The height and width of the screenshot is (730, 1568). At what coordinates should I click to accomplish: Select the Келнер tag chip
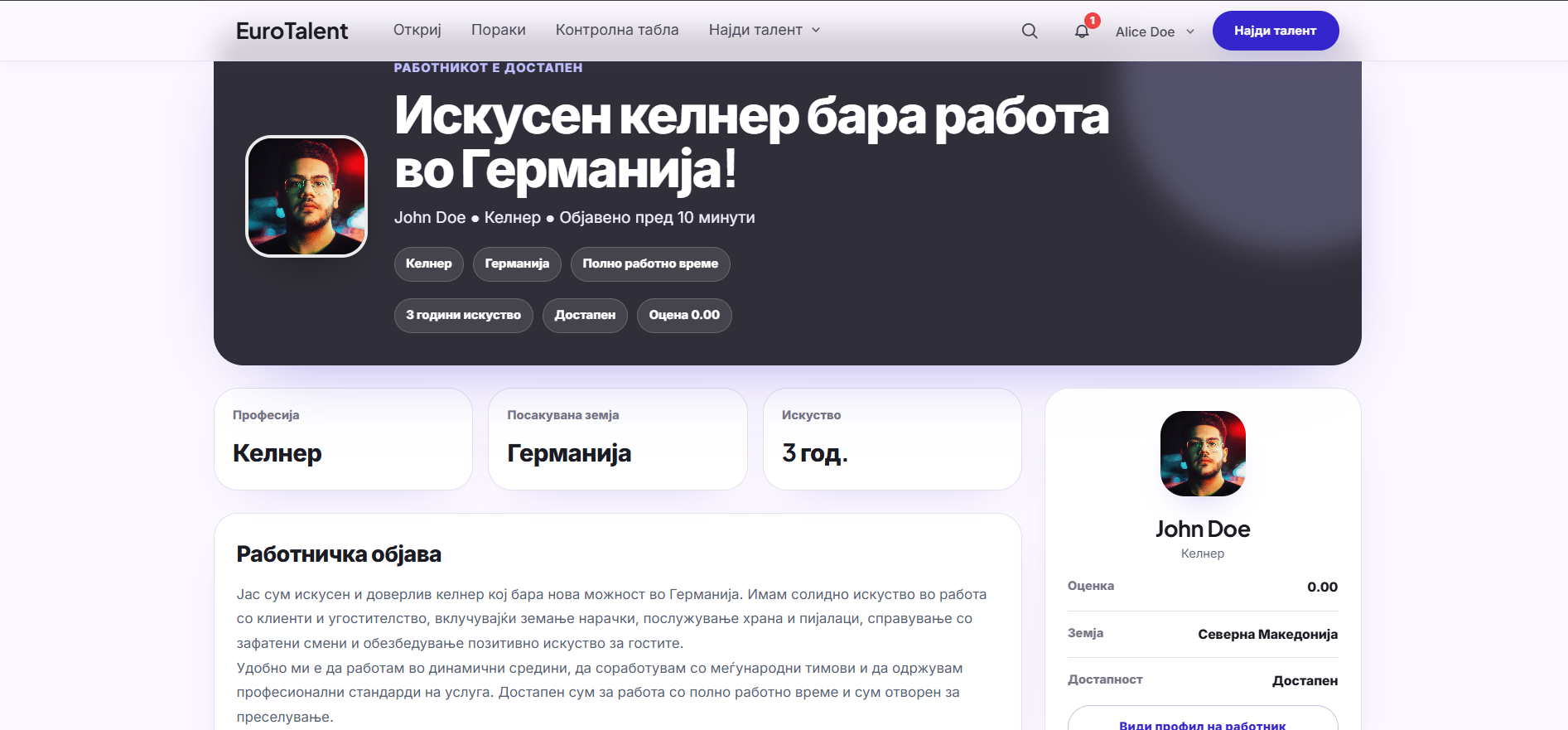tap(429, 264)
